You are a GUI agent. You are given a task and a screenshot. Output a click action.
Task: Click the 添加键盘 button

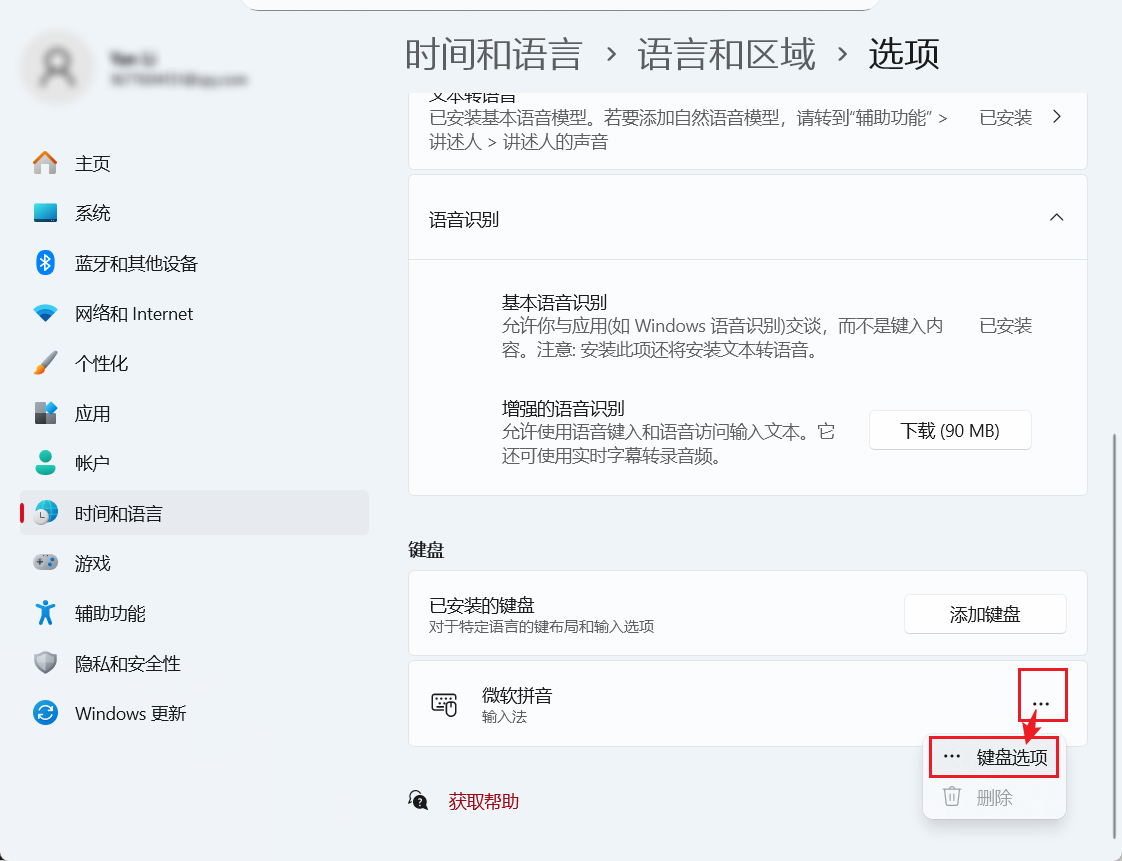click(x=985, y=614)
